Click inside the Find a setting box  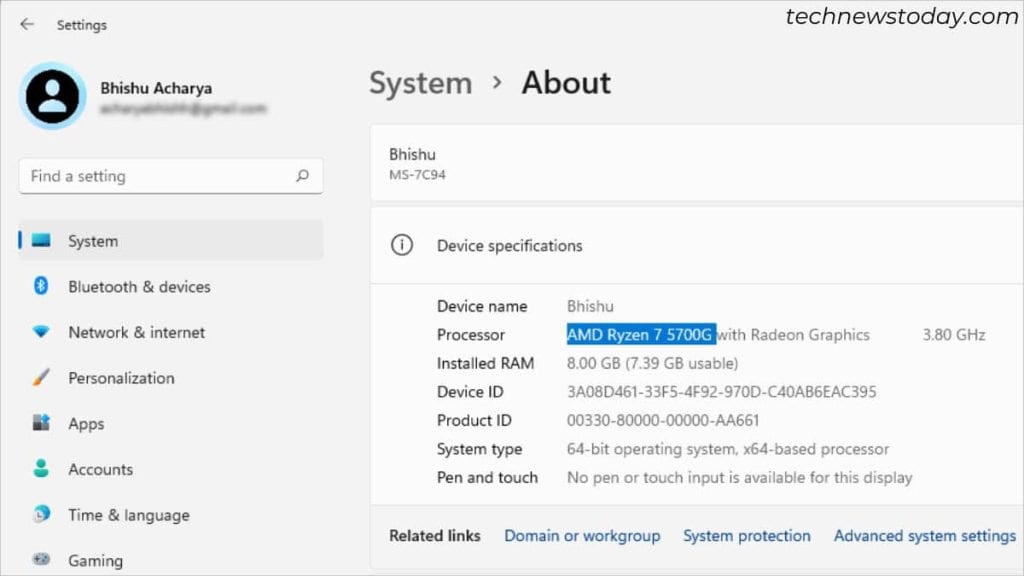click(150, 175)
